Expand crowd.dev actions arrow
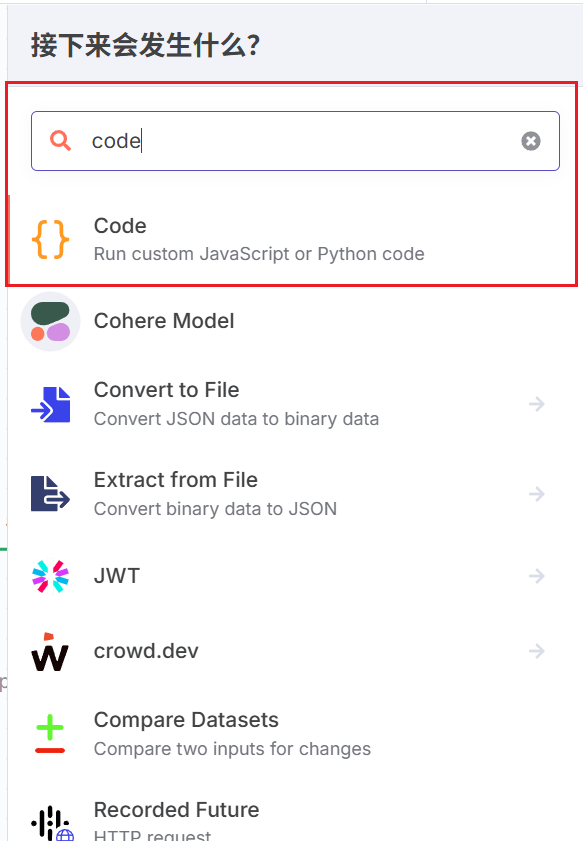 (536, 651)
